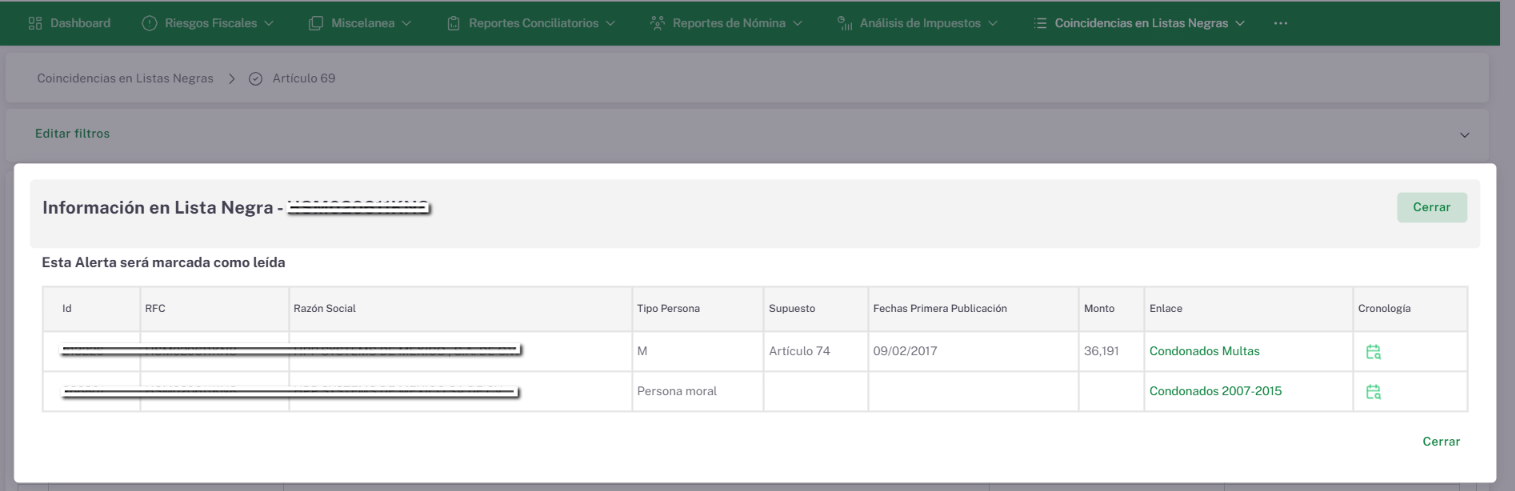The image size is (1515, 491).
Task: Open chronology icon for Condonados 2007-2015 row
Action: click(x=1373, y=392)
